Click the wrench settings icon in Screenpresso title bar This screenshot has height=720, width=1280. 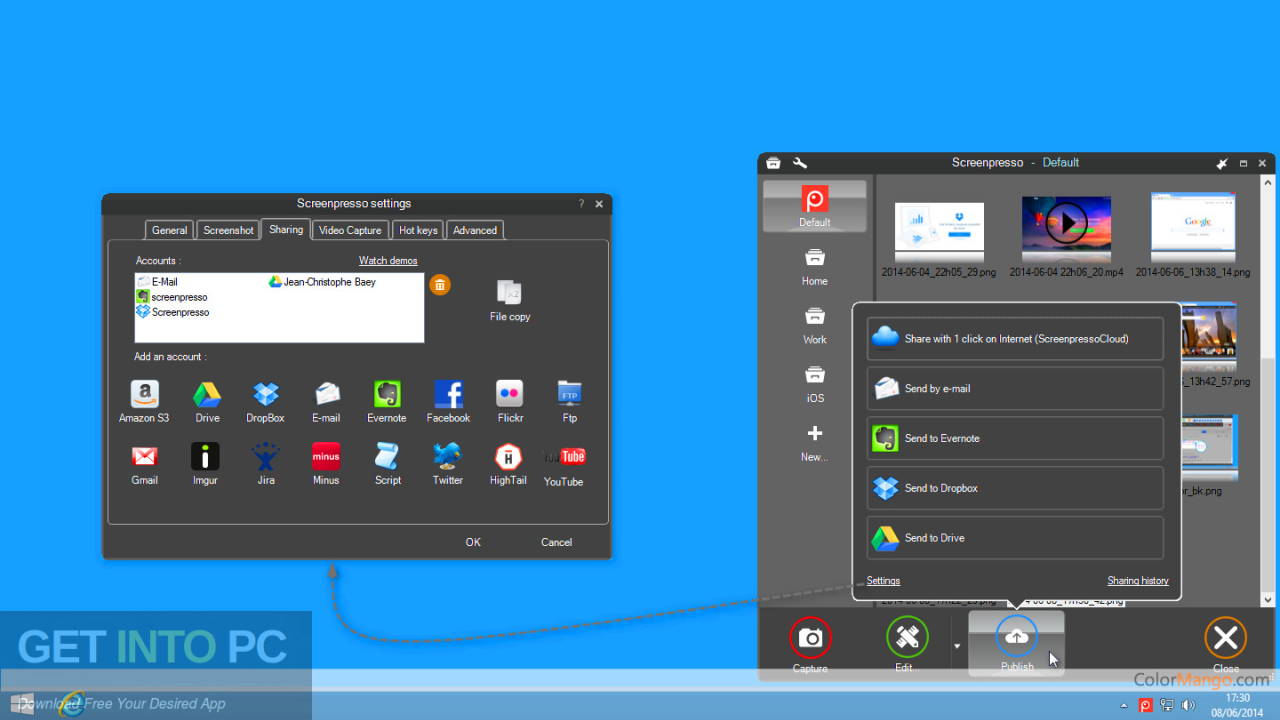tap(800, 163)
